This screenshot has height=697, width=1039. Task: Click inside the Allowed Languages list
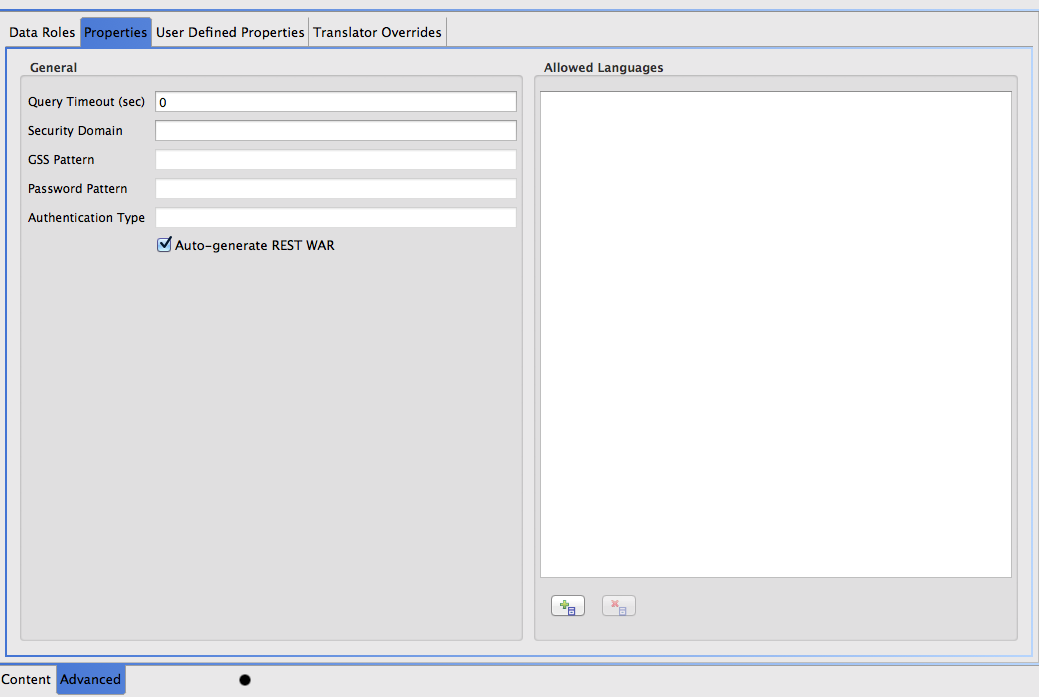pos(775,335)
